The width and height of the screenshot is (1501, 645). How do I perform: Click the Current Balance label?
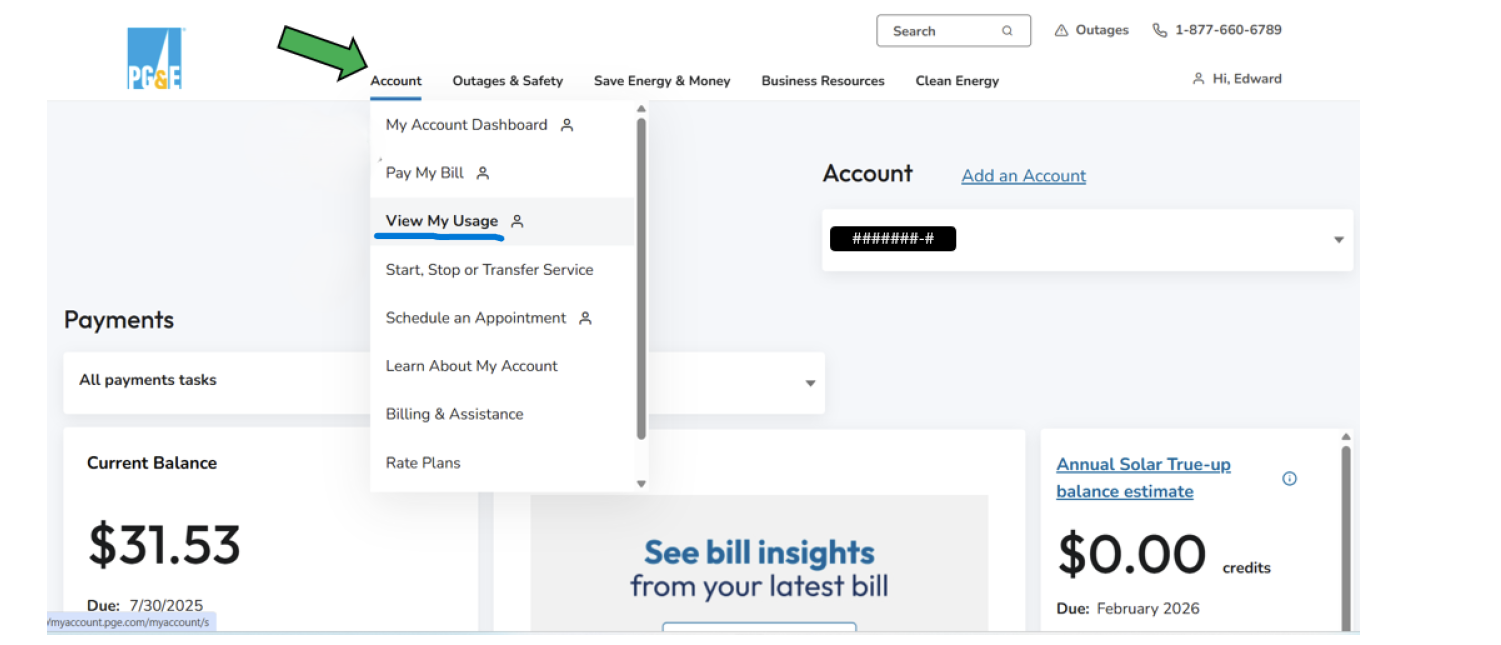152,463
